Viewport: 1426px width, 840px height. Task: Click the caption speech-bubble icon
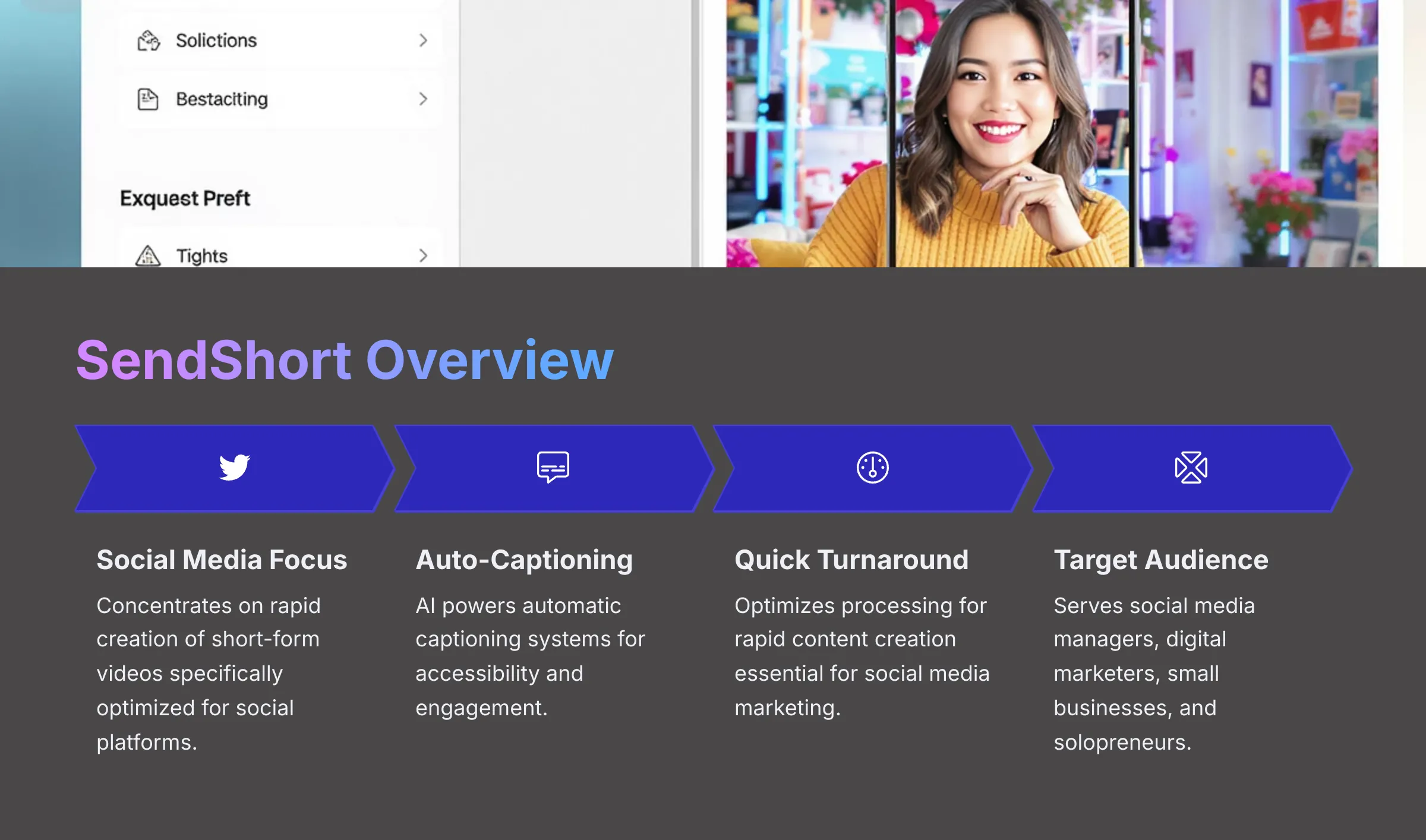[553, 468]
